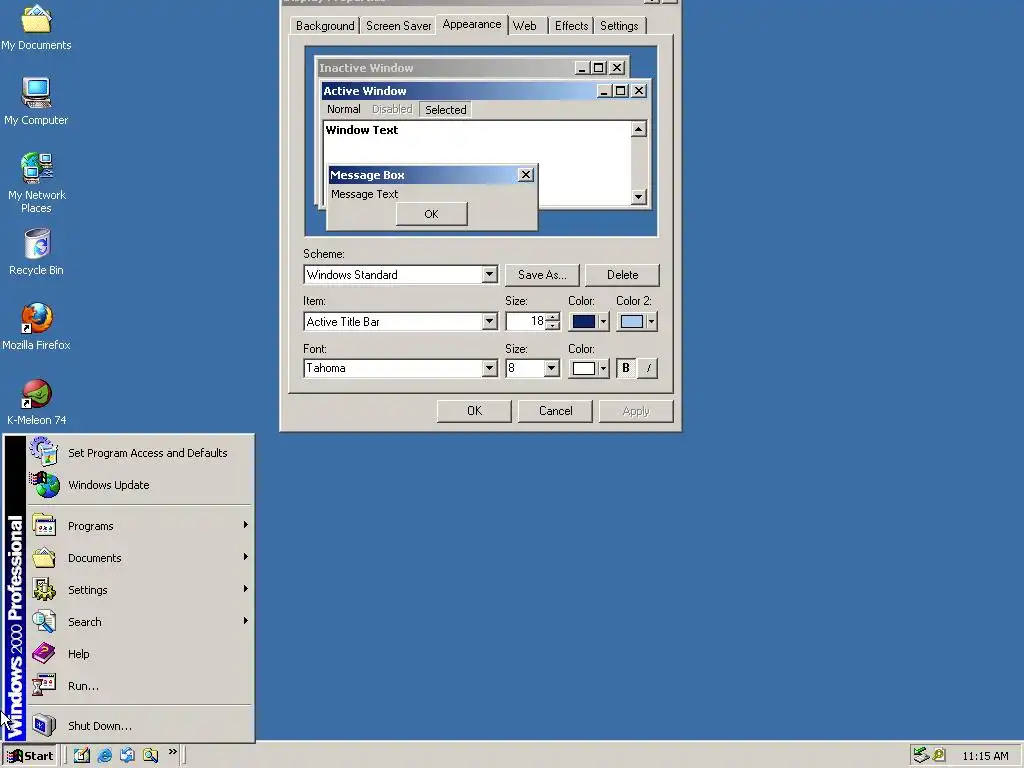
Task: Click the Settings gear icon in Start menu
Action: point(44,589)
